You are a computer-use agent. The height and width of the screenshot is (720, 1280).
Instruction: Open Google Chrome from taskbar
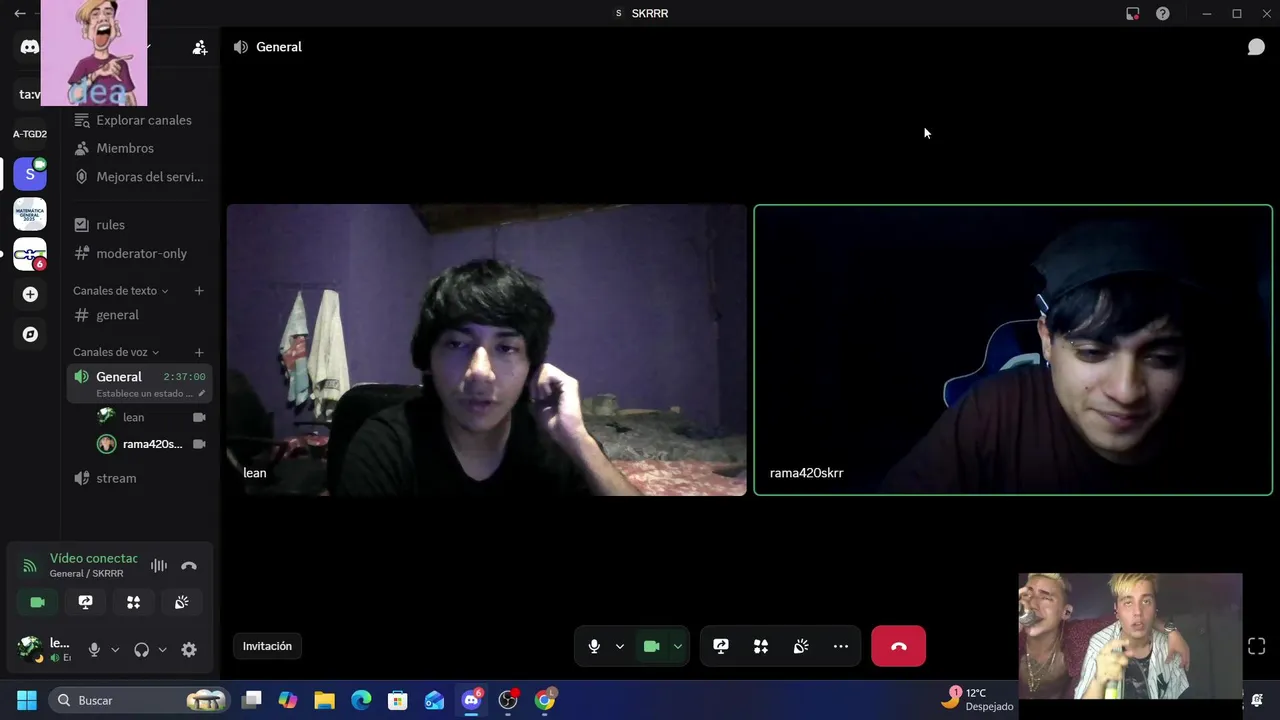pyautogui.click(x=545, y=700)
